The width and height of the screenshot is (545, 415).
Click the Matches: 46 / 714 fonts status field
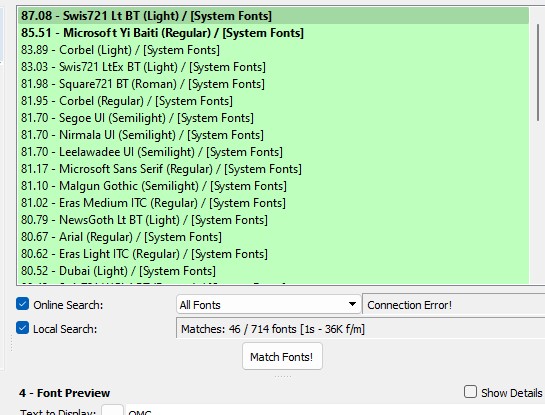(x=361, y=328)
